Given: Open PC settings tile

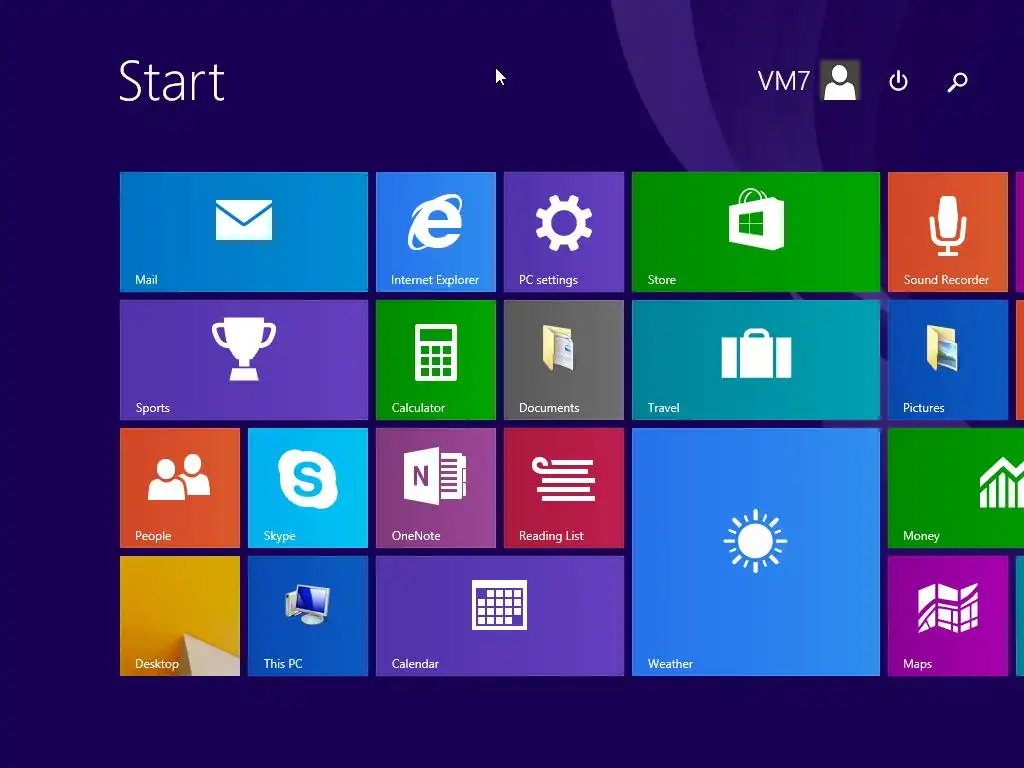Looking at the screenshot, I should click(x=564, y=232).
